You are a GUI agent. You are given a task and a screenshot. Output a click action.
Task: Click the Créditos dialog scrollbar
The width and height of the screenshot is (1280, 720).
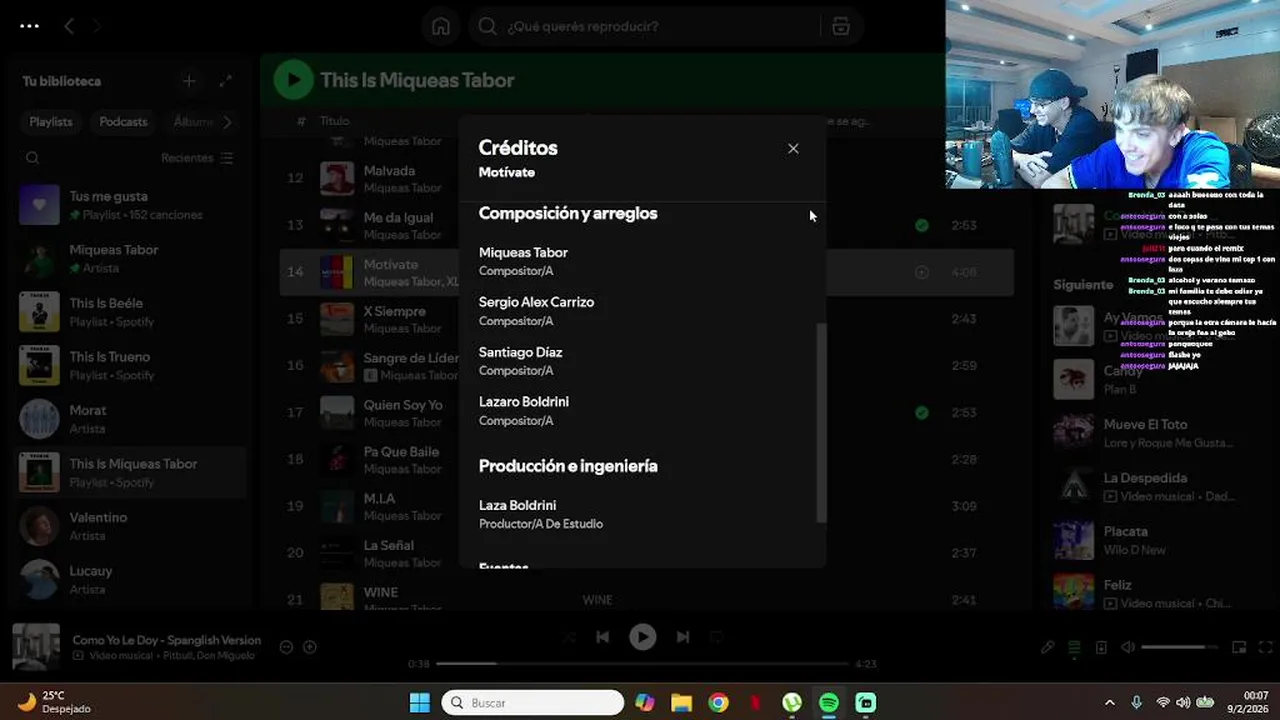click(822, 423)
